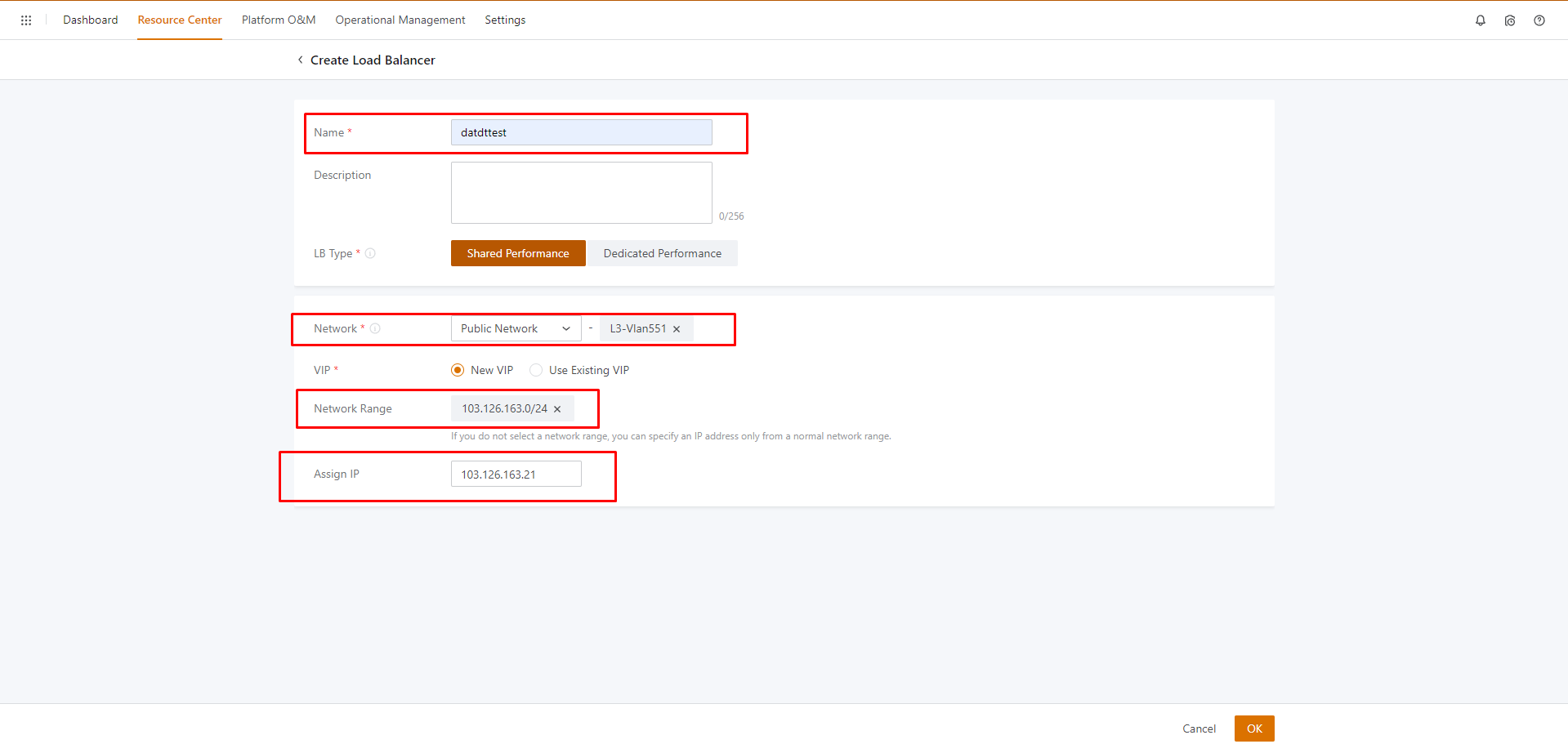Switch to the Dashboard tab
1568x753 pixels.
[90, 20]
